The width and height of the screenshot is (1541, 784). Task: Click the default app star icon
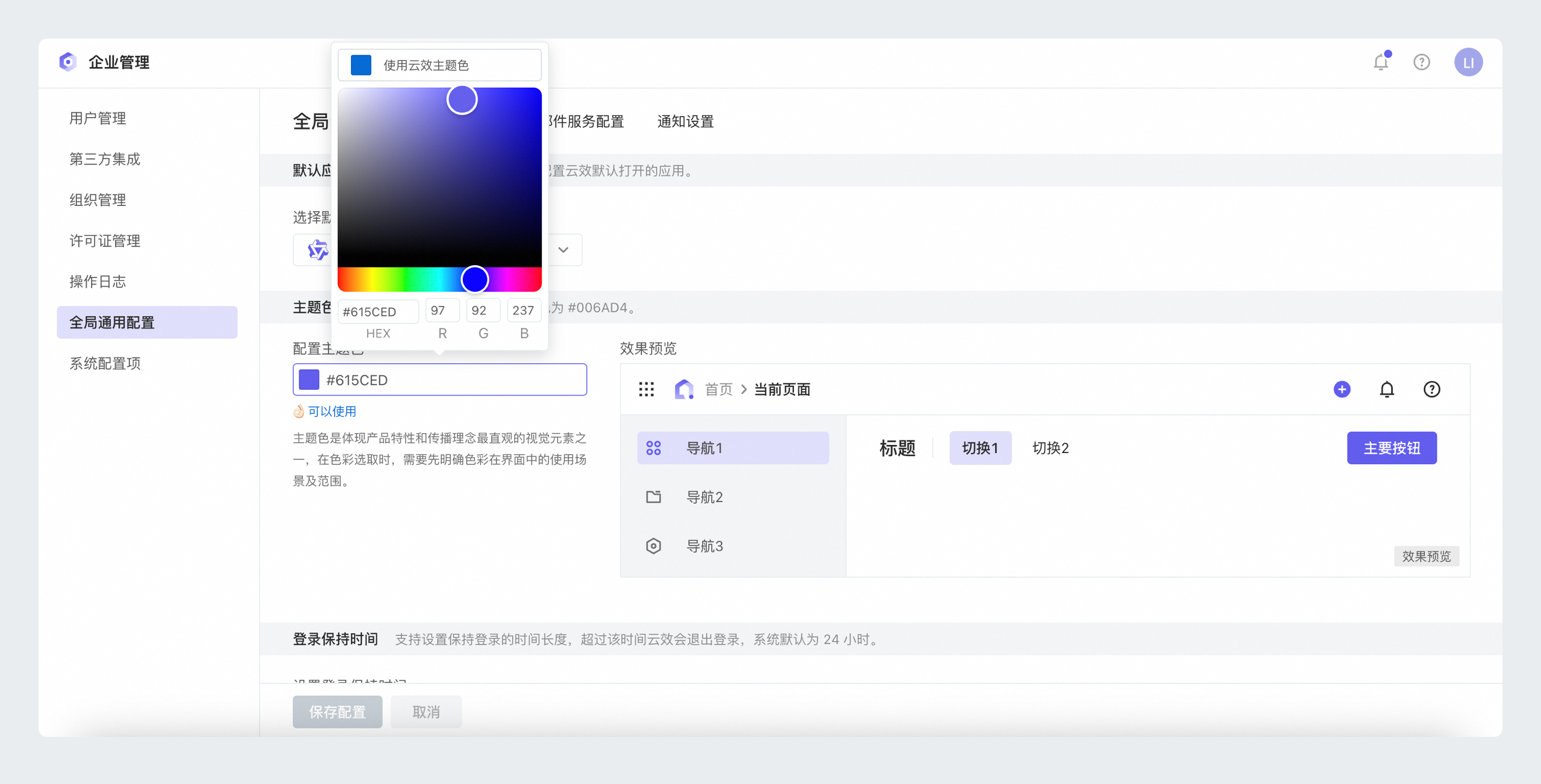pos(318,249)
